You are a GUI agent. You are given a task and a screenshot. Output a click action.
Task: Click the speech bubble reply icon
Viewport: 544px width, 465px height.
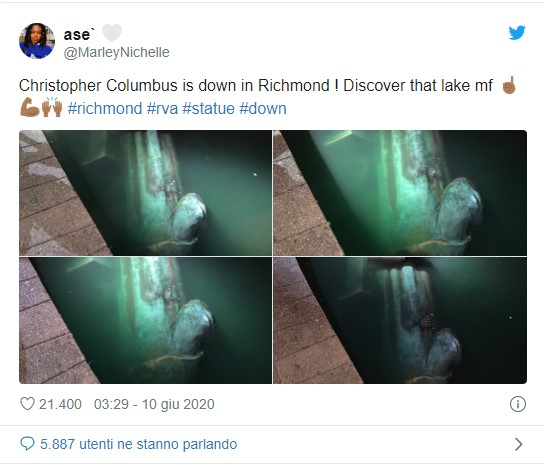pyautogui.click(x=27, y=444)
